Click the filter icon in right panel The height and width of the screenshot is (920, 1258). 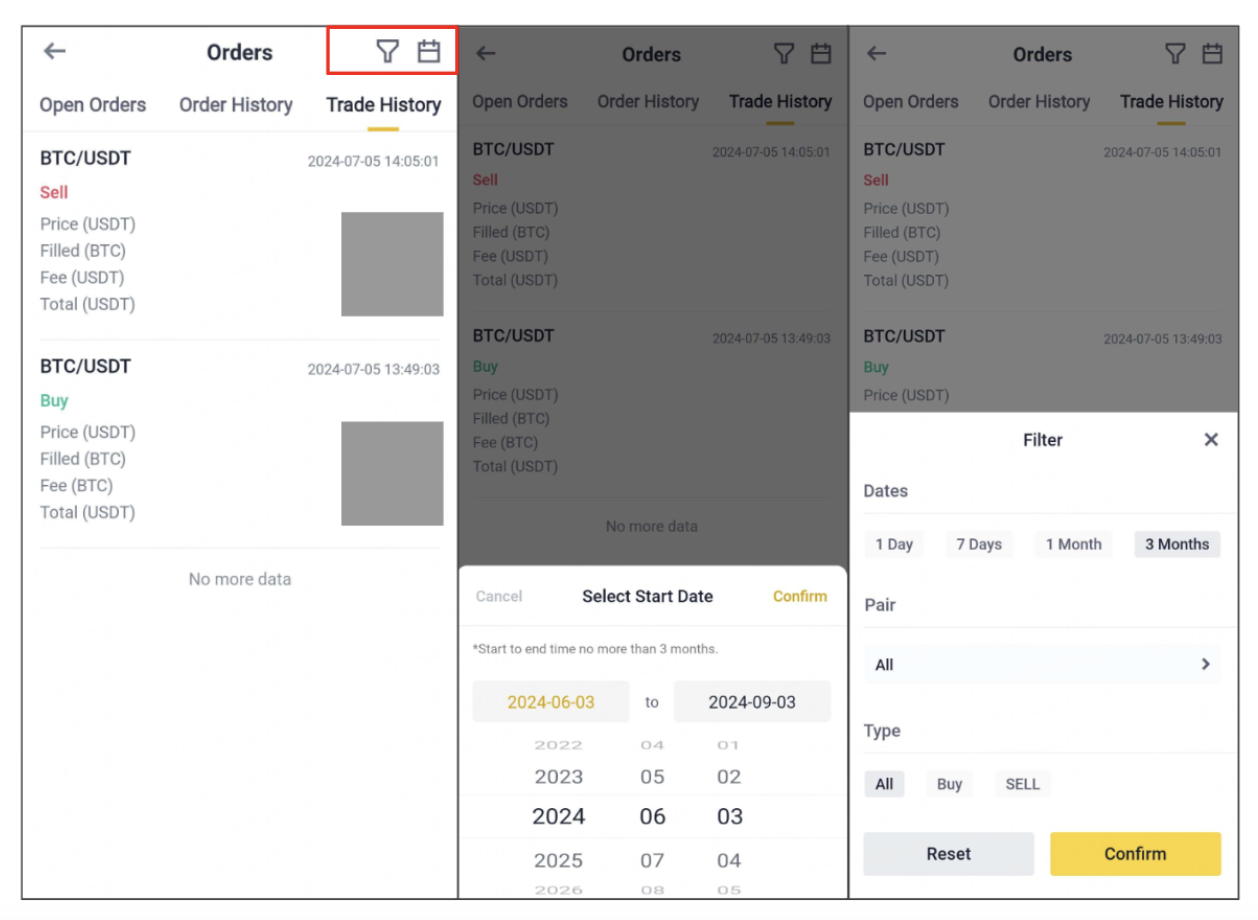coord(1176,54)
